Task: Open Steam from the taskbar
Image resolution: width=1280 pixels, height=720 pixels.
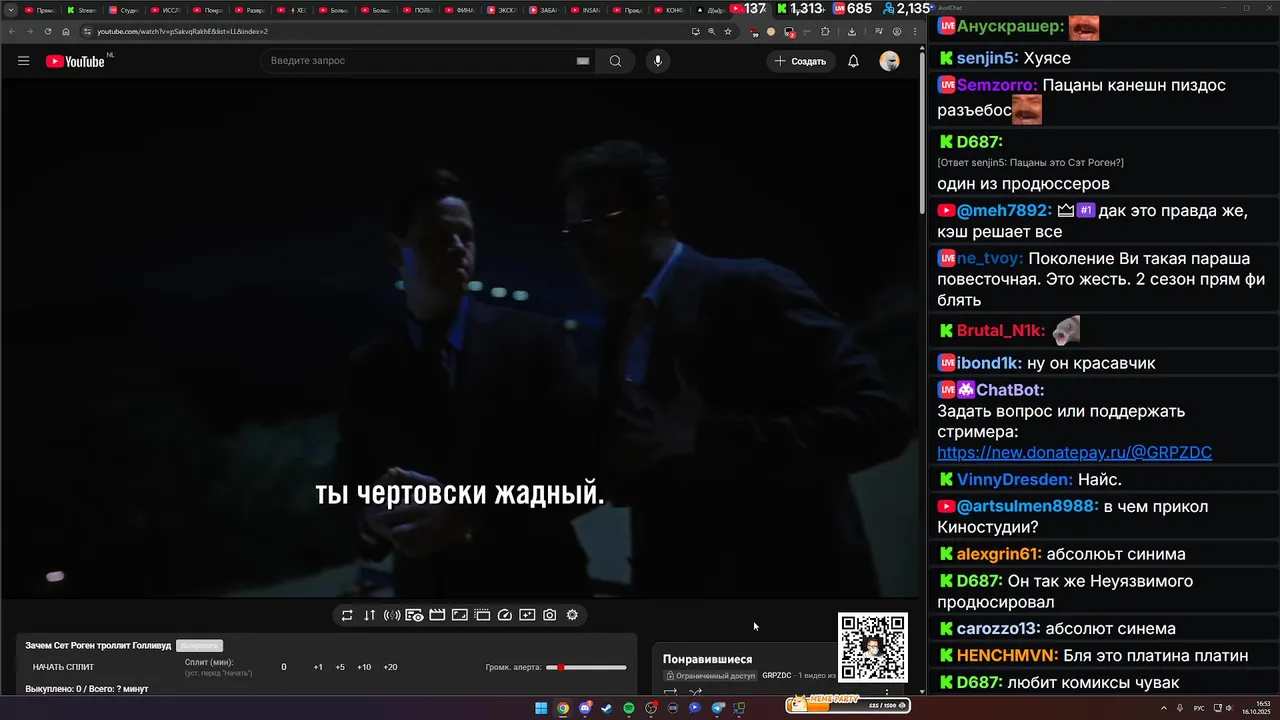Action: [607, 708]
